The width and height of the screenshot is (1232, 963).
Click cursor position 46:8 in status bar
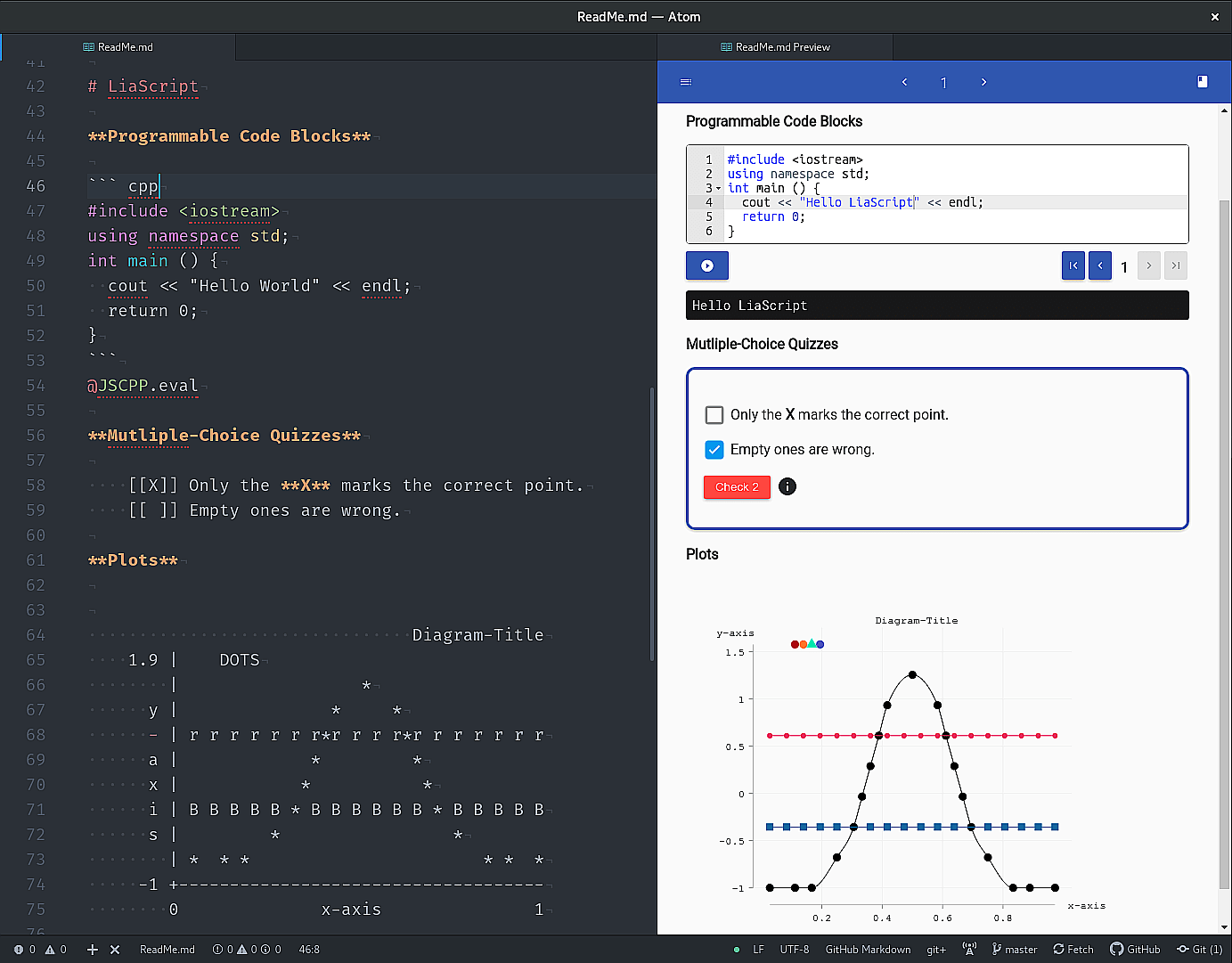click(309, 950)
